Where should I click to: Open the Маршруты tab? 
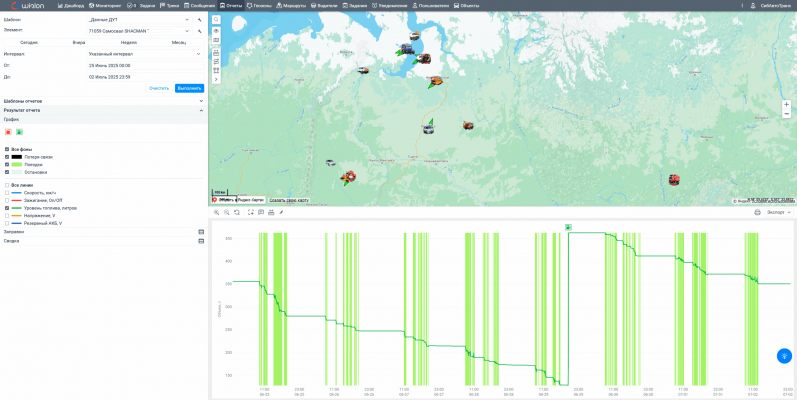291,6
